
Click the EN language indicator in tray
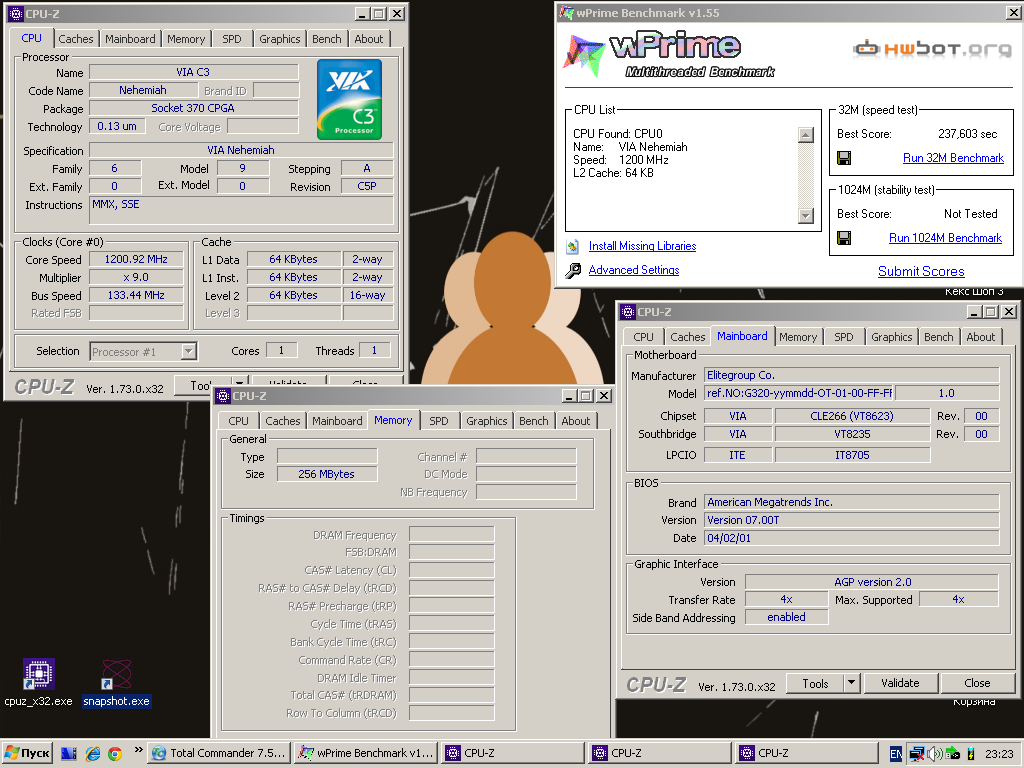point(896,754)
